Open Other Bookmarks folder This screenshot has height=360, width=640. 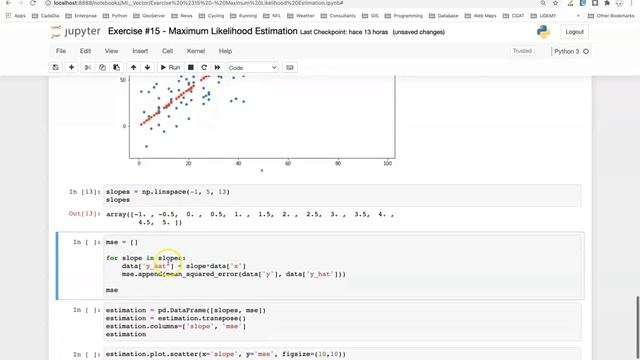[x=611, y=16]
